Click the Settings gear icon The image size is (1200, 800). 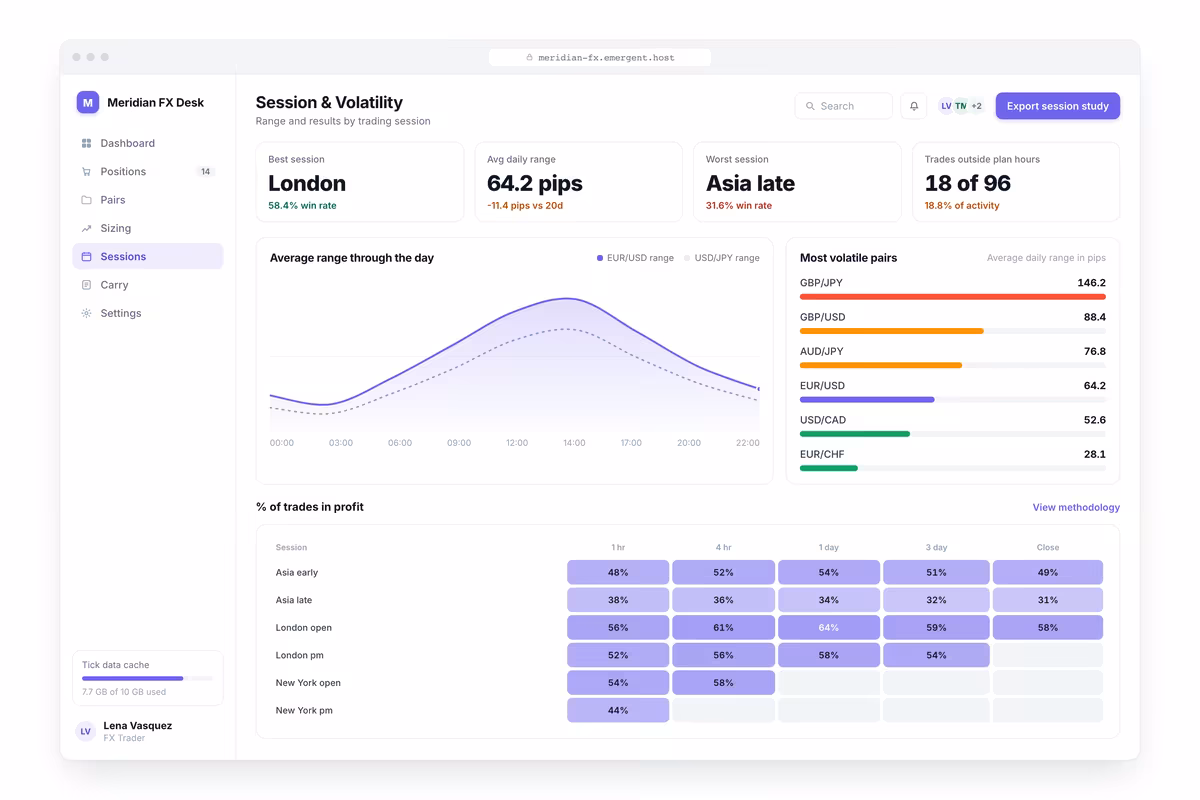click(x=86, y=313)
